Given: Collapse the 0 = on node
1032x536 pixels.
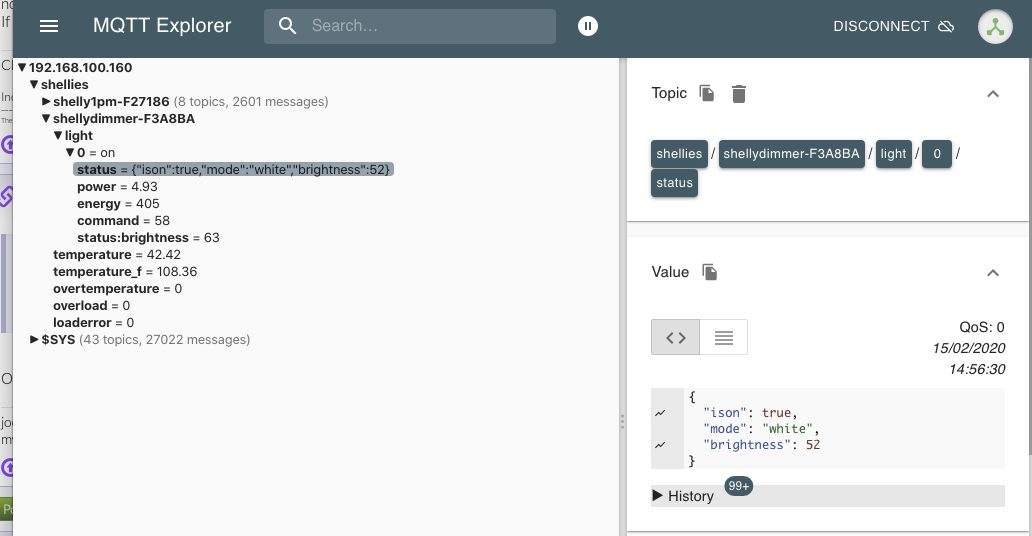Looking at the screenshot, I should click(x=70, y=152).
